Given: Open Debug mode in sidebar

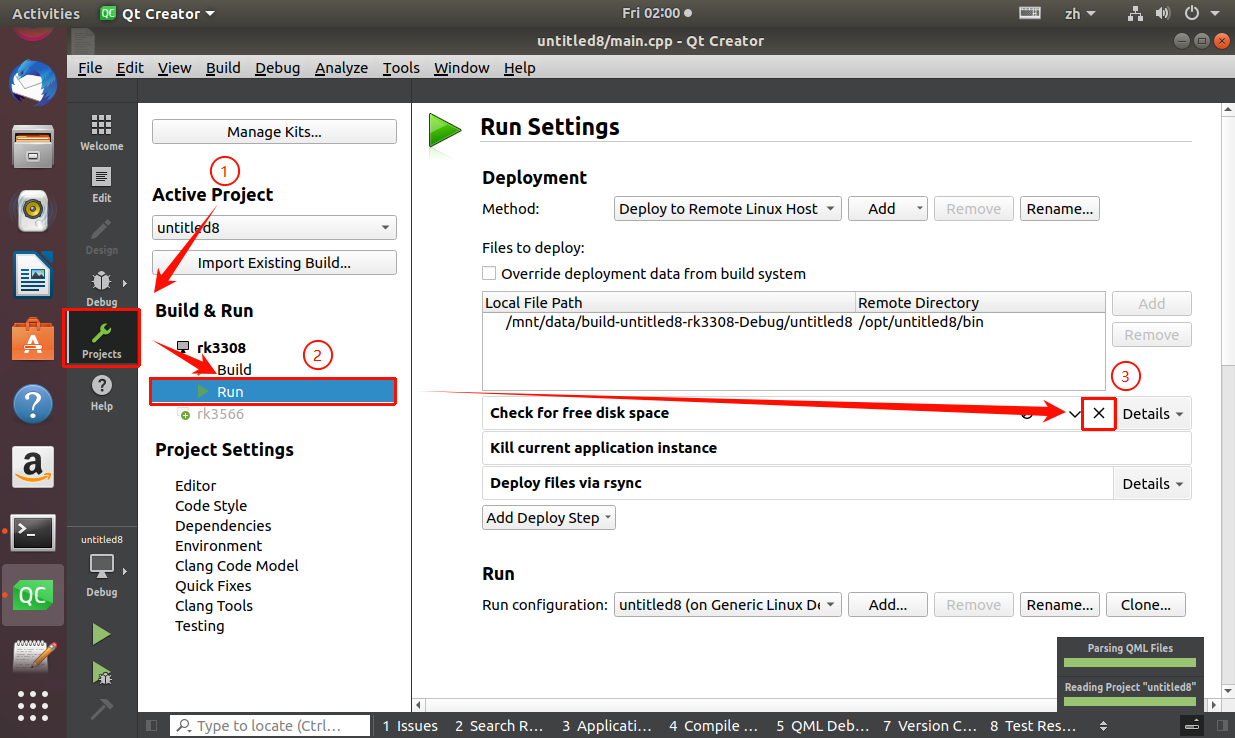Looking at the screenshot, I should coord(101,288).
